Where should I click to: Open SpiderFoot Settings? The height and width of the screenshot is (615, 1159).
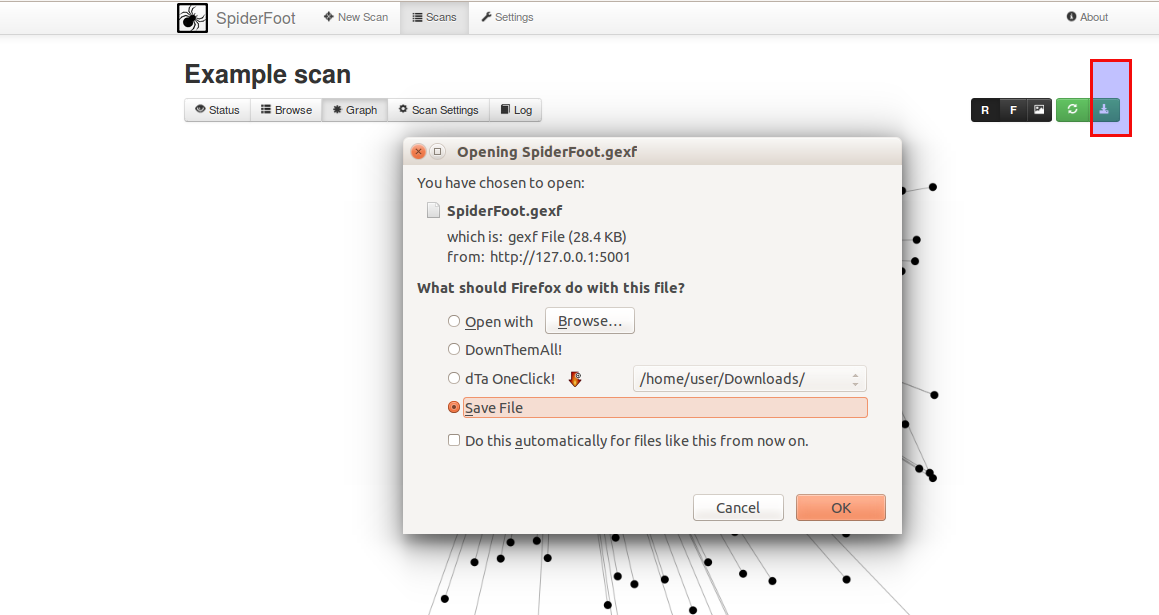[507, 17]
